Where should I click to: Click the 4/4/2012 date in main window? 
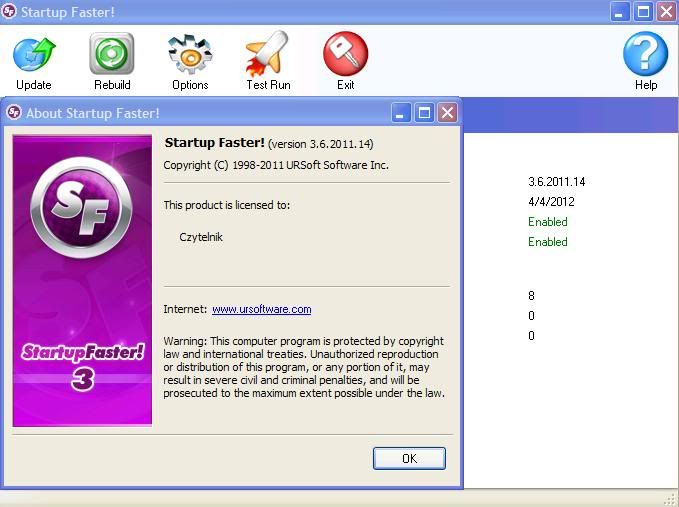click(x=551, y=202)
